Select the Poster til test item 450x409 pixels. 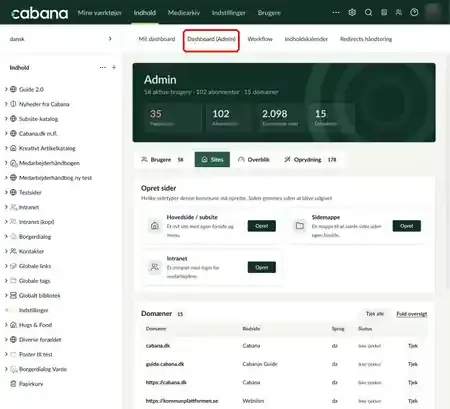pyautogui.click(x=36, y=354)
